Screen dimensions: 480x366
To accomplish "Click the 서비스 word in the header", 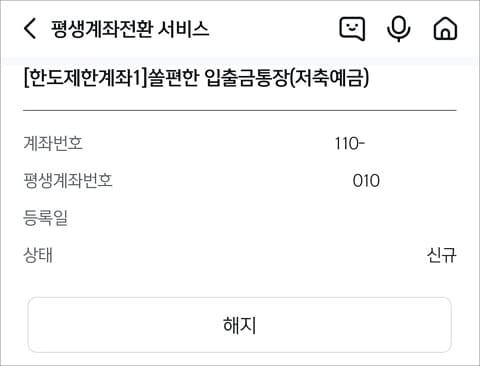I will [183, 29].
